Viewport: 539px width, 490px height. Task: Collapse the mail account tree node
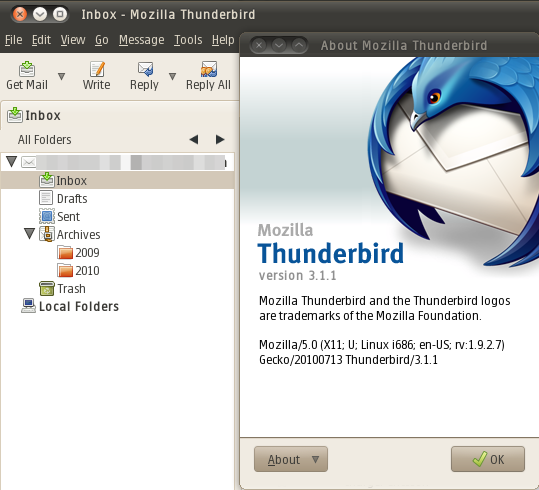pyautogui.click(x=12, y=161)
